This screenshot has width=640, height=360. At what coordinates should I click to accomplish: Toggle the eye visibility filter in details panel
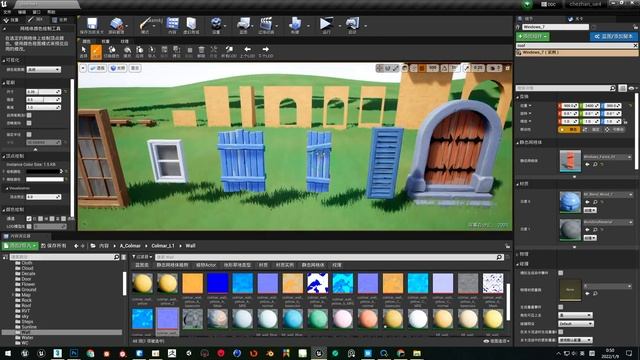[x=632, y=88]
